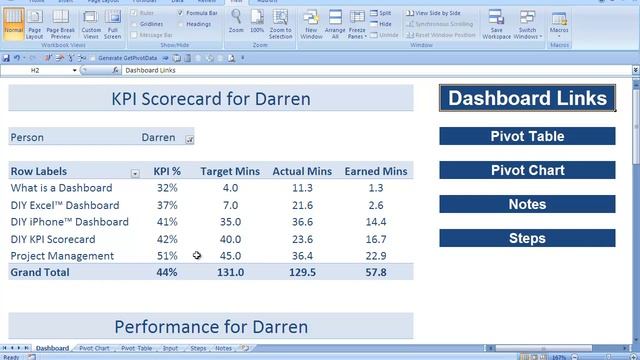The height and width of the screenshot is (360, 640).
Task: Open the Person filter dropdown
Action: tap(189, 140)
